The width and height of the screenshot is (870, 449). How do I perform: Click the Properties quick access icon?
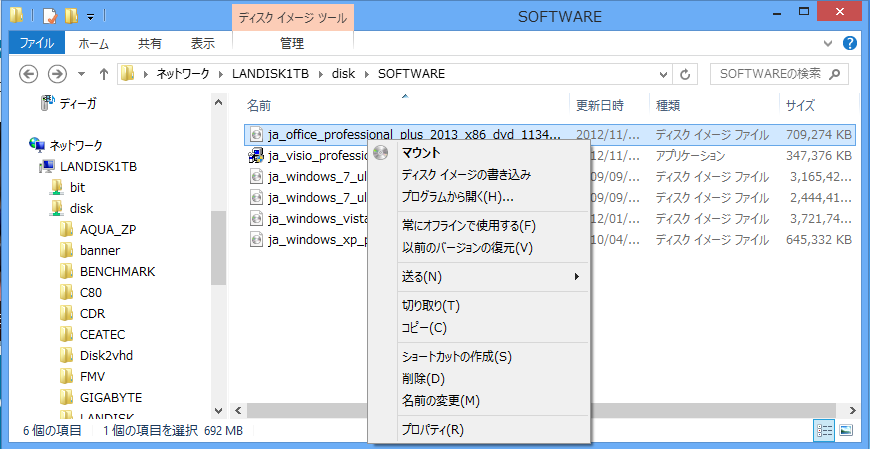point(48,16)
